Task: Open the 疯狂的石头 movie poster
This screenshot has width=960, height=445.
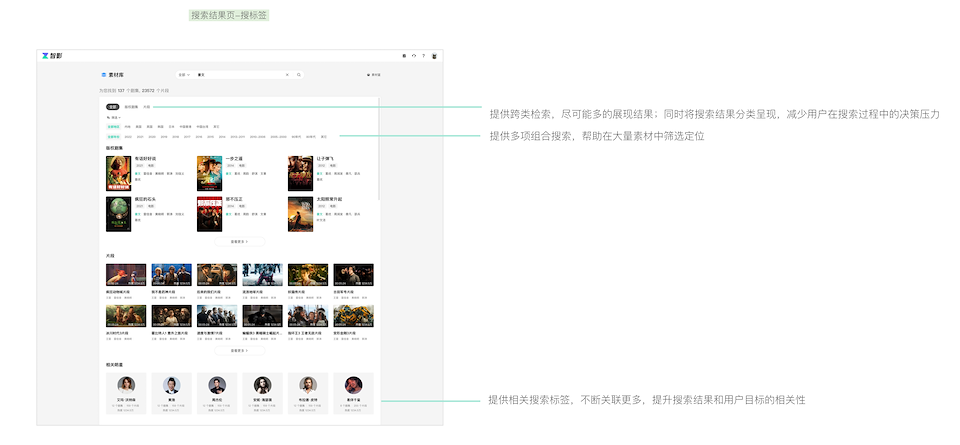Action: (x=118, y=214)
